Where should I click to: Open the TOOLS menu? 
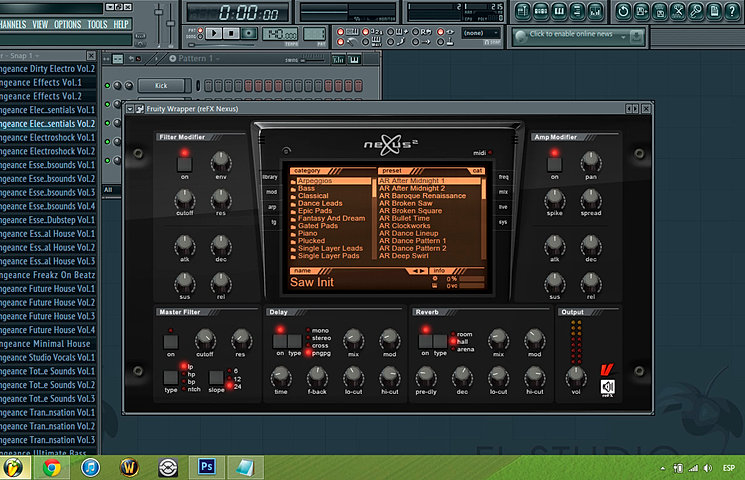[97, 24]
